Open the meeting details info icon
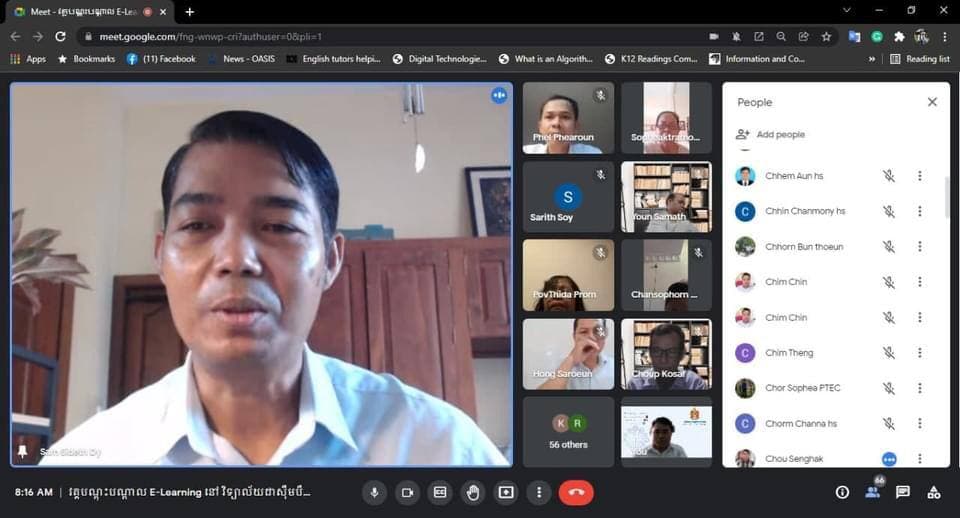 click(842, 492)
